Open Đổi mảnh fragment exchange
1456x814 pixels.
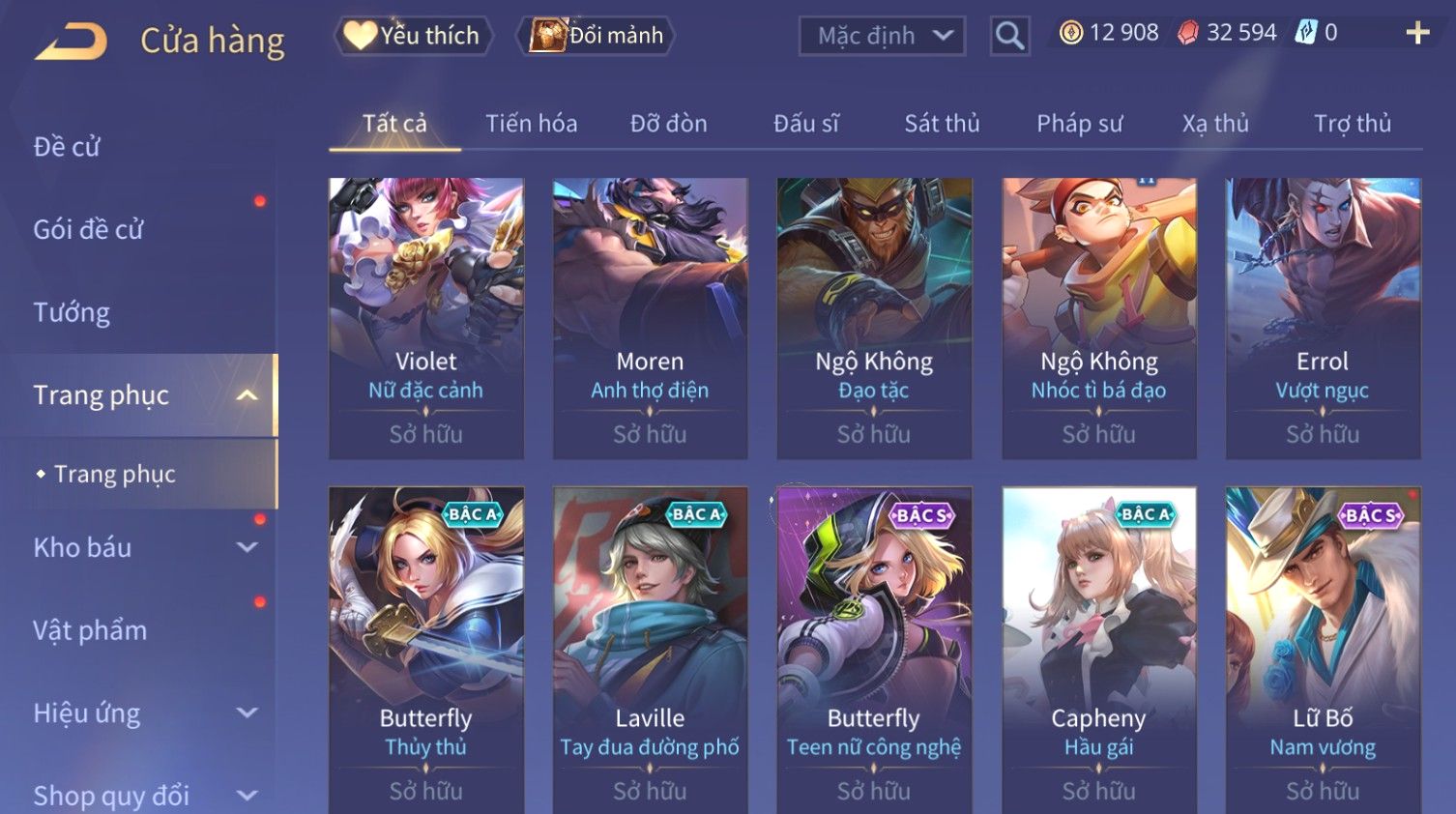[597, 36]
